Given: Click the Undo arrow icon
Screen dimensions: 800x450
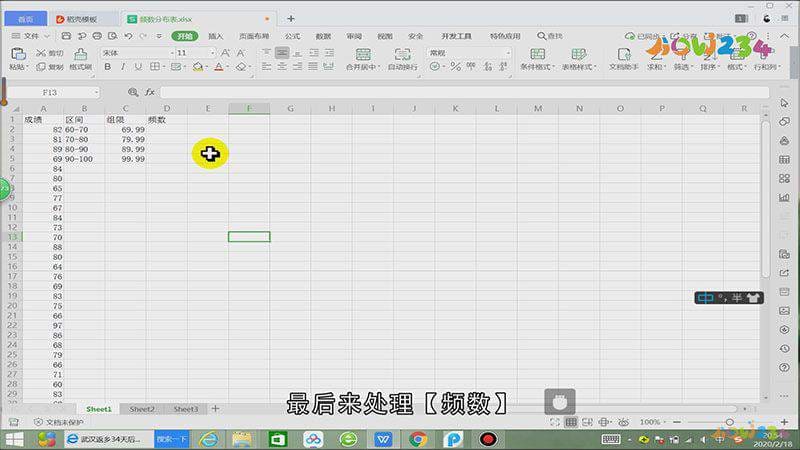Looking at the screenshot, I should pyautogui.click(x=128, y=36).
